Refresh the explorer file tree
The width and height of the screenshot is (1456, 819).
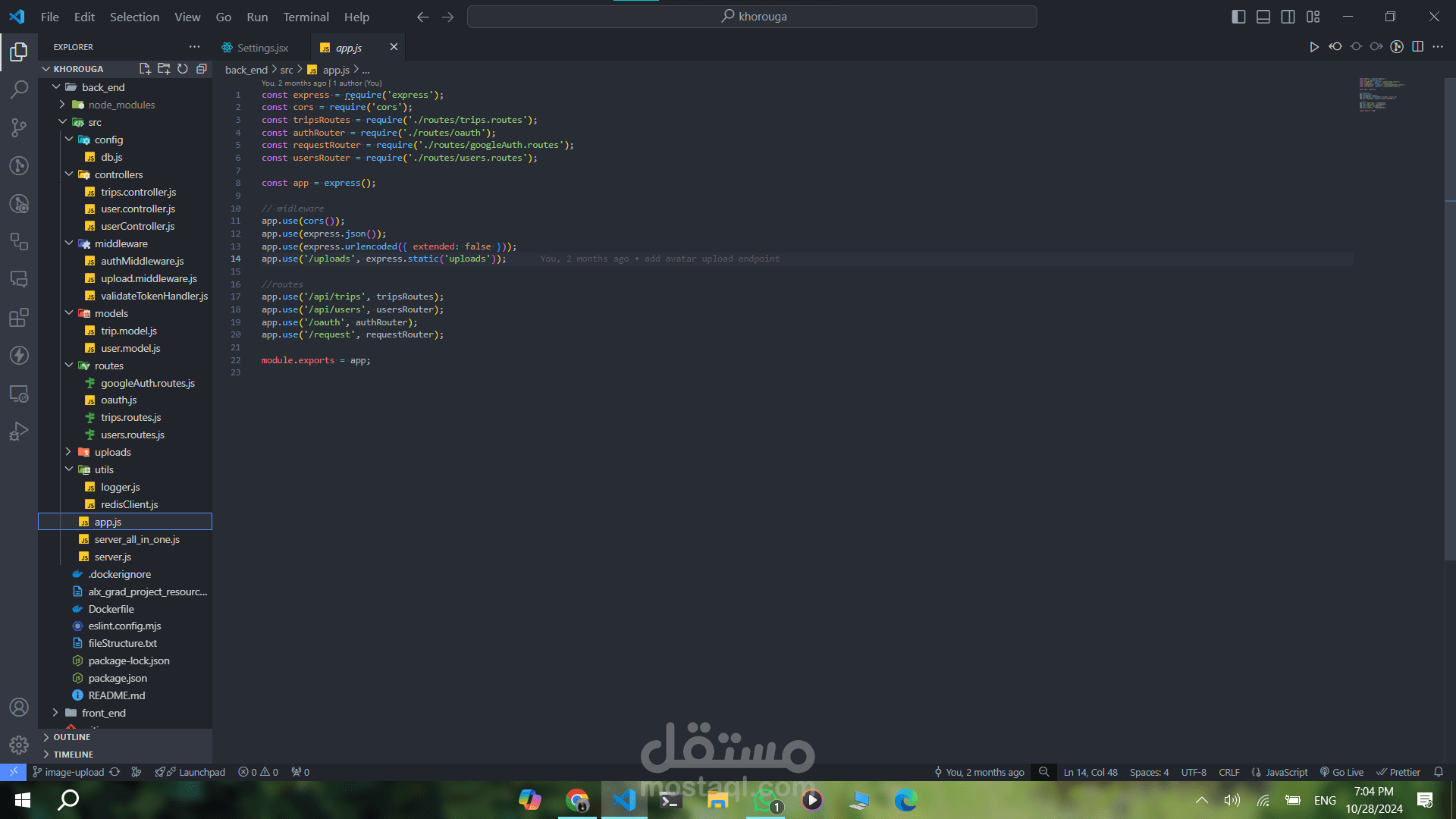pos(183,69)
